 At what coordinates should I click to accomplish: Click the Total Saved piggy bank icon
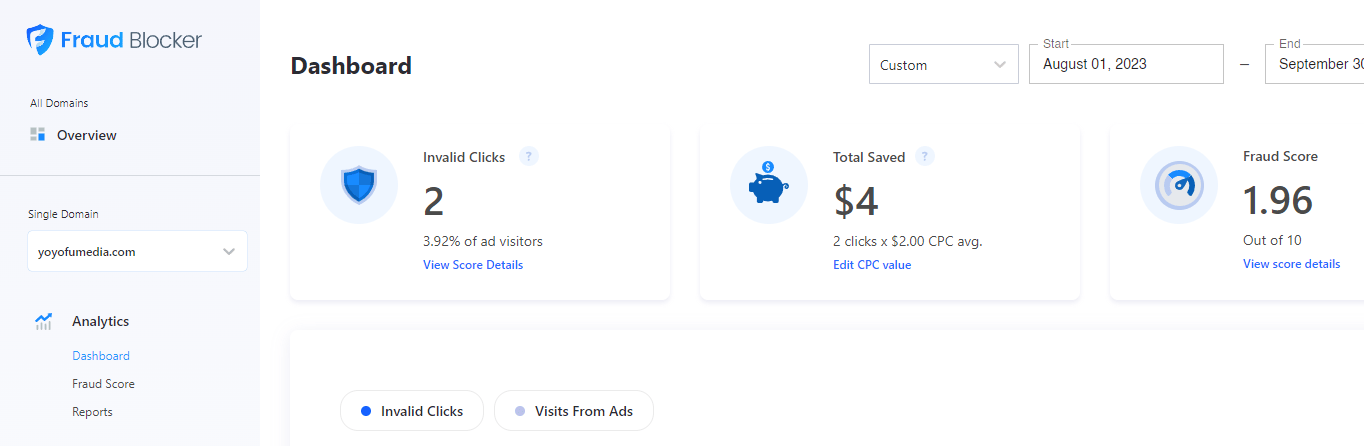[x=769, y=185]
